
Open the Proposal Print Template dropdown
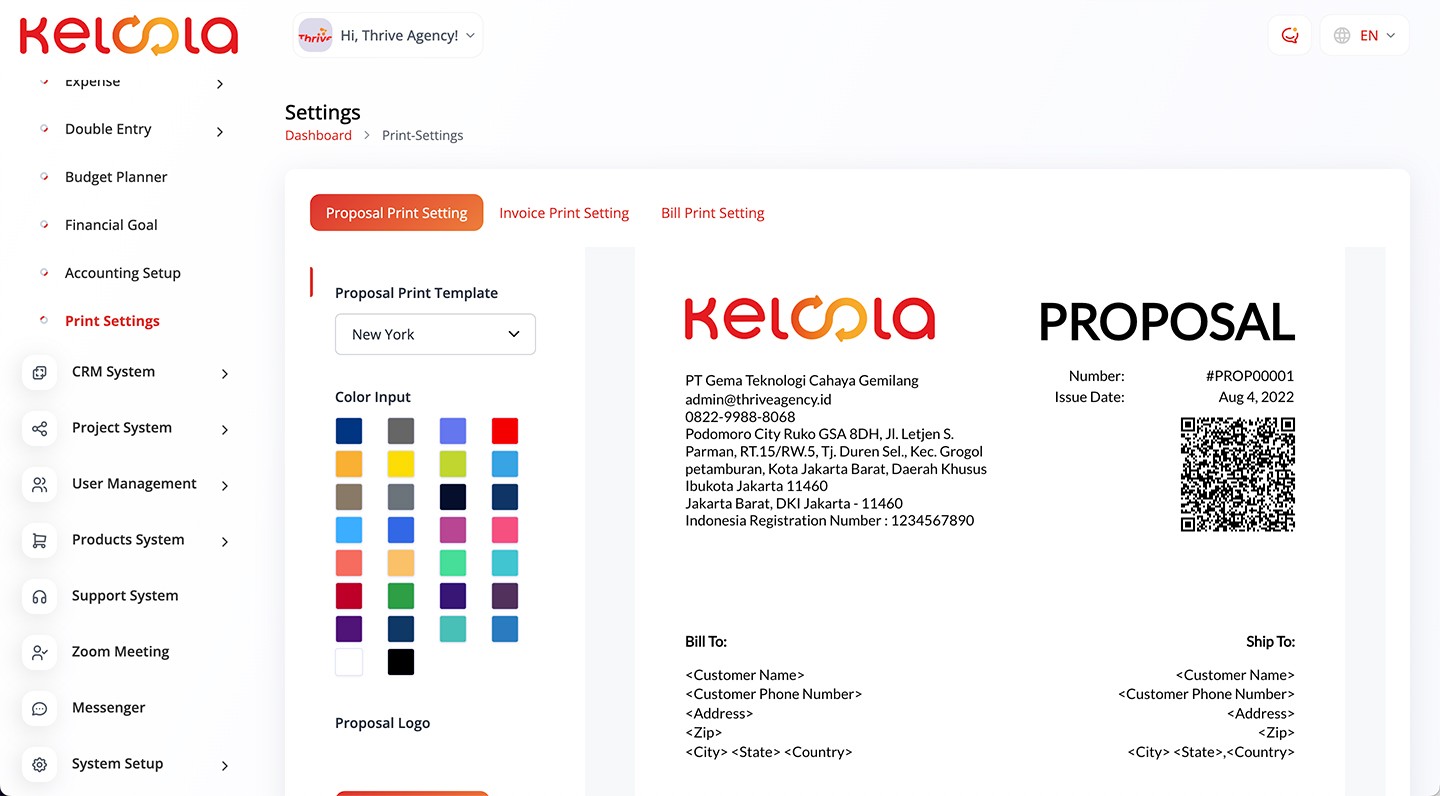[435, 334]
